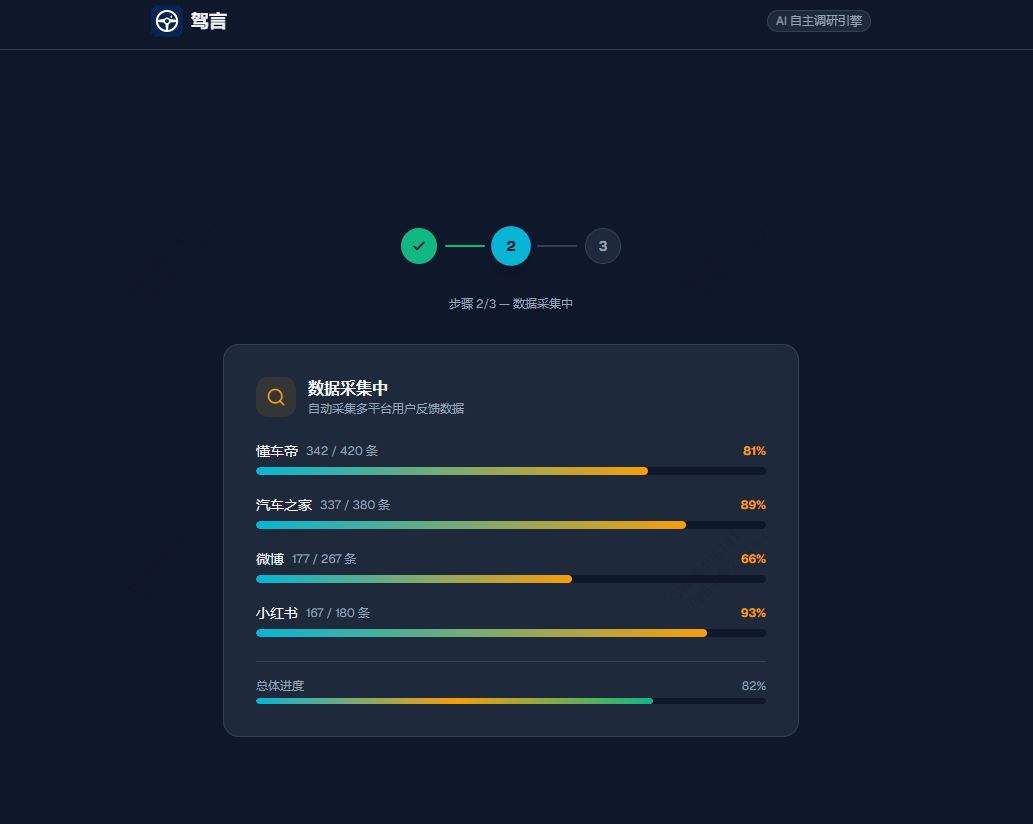Click the 步骤 2/3 status caption
The width and height of the screenshot is (1033, 824).
(511, 304)
